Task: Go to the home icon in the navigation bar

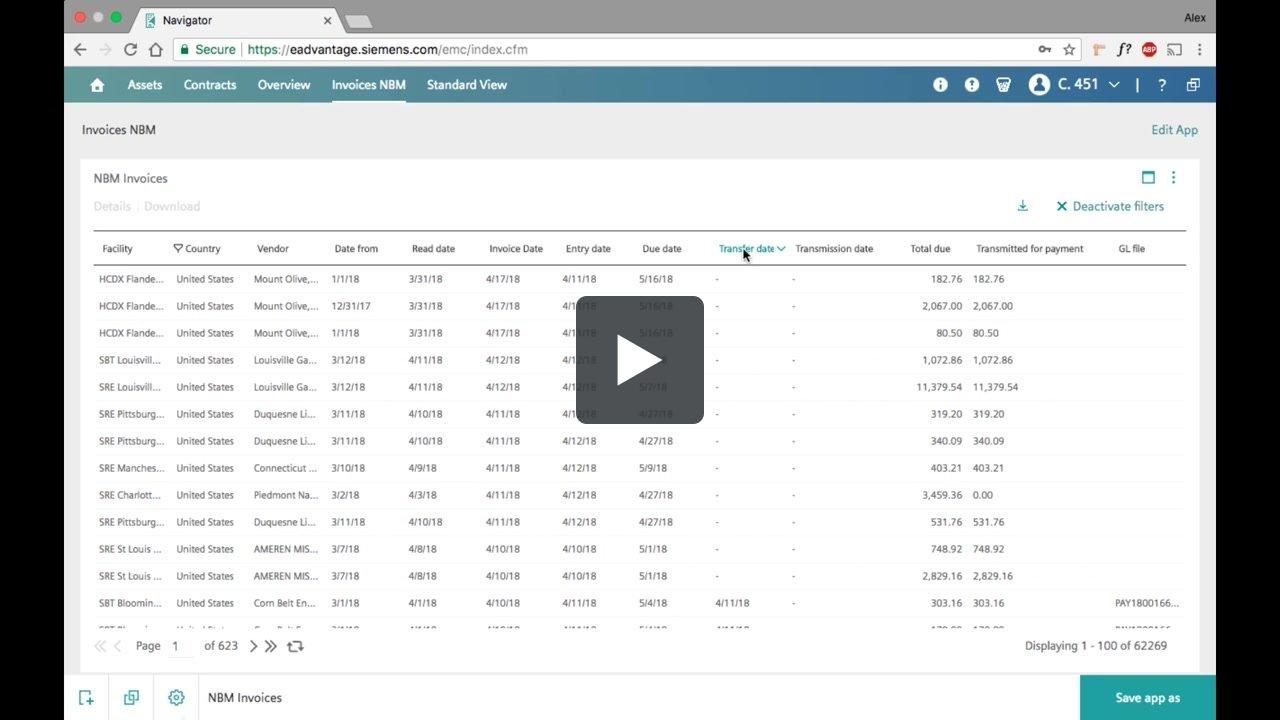Action: click(97, 85)
